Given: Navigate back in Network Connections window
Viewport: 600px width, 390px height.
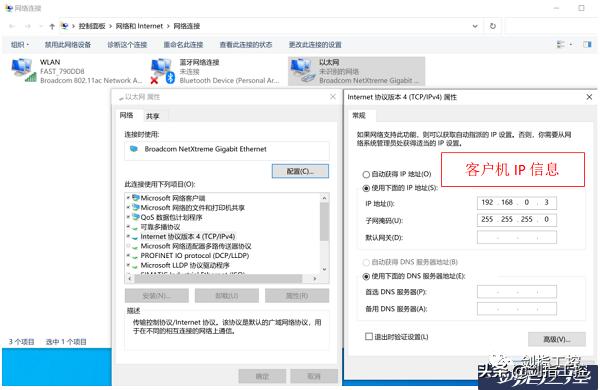Looking at the screenshot, I should coord(12,26).
